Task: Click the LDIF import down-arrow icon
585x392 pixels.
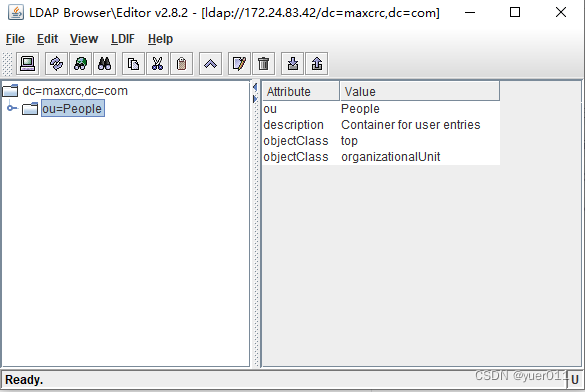Action: tap(292, 64)
